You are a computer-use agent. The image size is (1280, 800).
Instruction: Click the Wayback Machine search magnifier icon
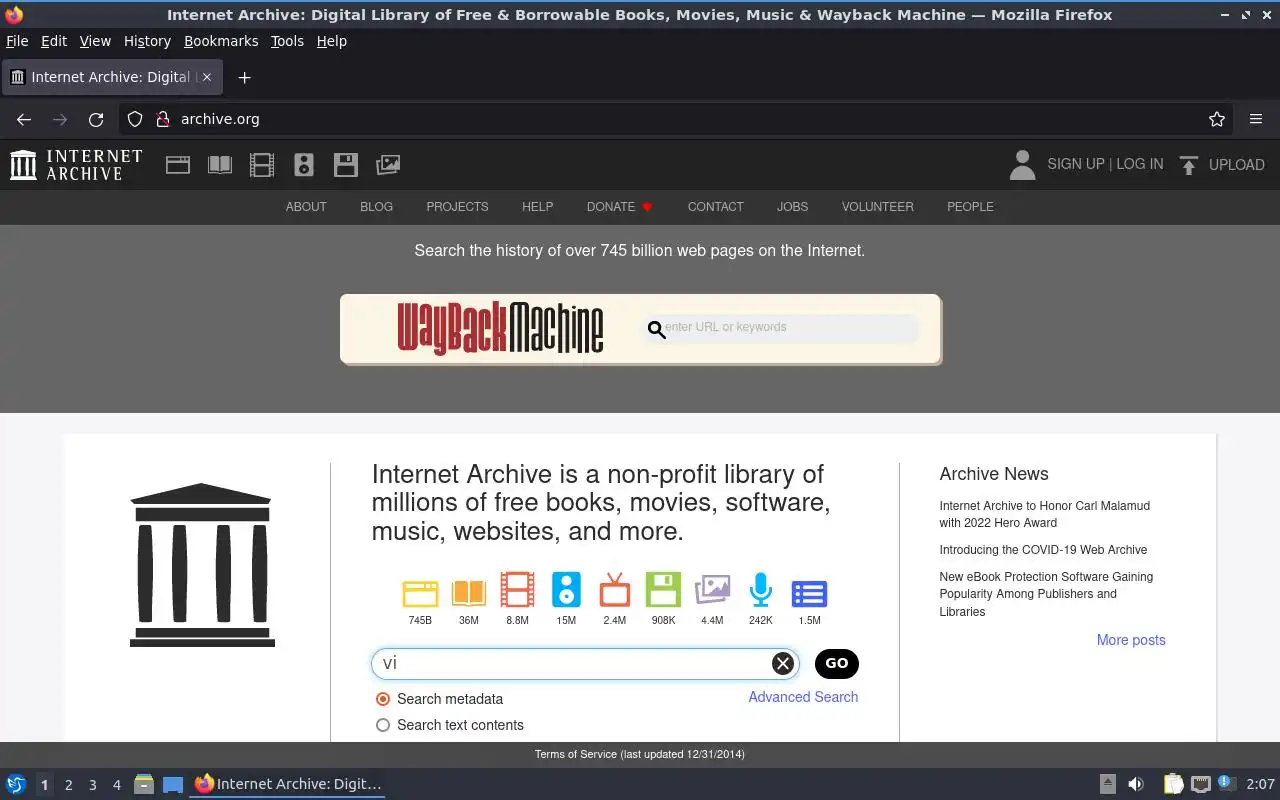[656, 329]
